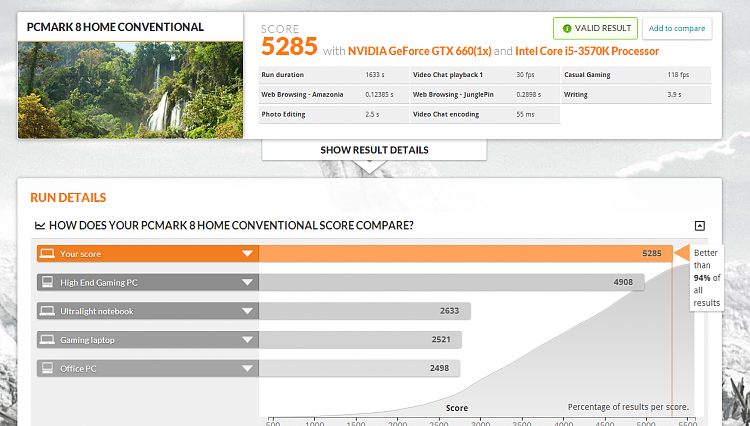Expand the High End Gaming PC dropdown arrow
The width and height of the screenshot is (750, 426).
(247, 283)
